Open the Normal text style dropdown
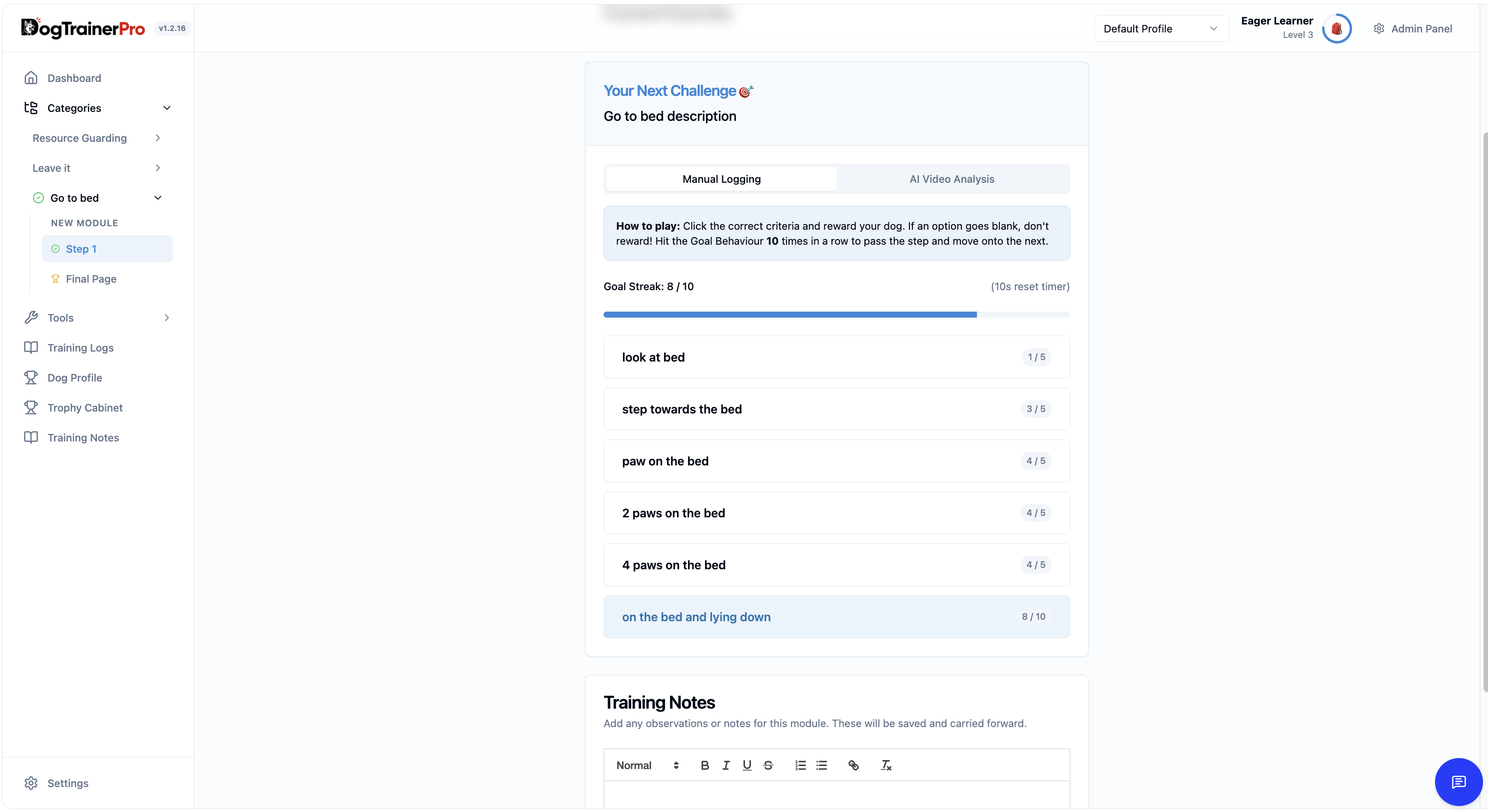 [x=647, y=765]
